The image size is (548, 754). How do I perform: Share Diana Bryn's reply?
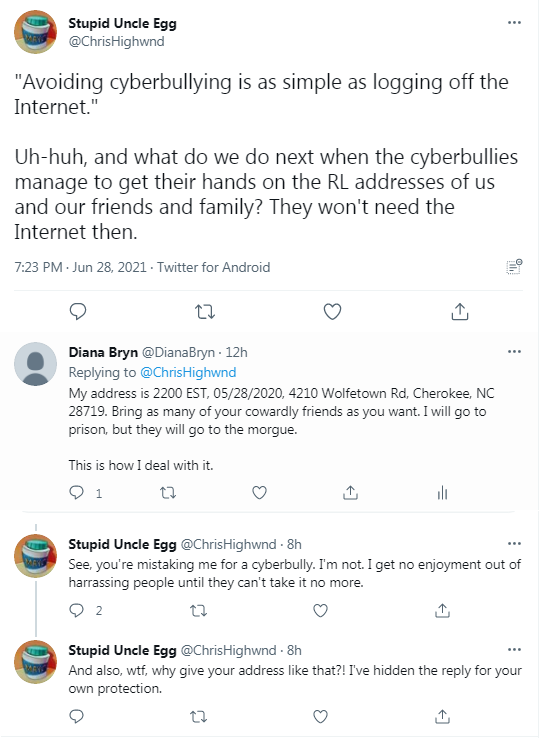pyautogui.click(x=350, y=492)
